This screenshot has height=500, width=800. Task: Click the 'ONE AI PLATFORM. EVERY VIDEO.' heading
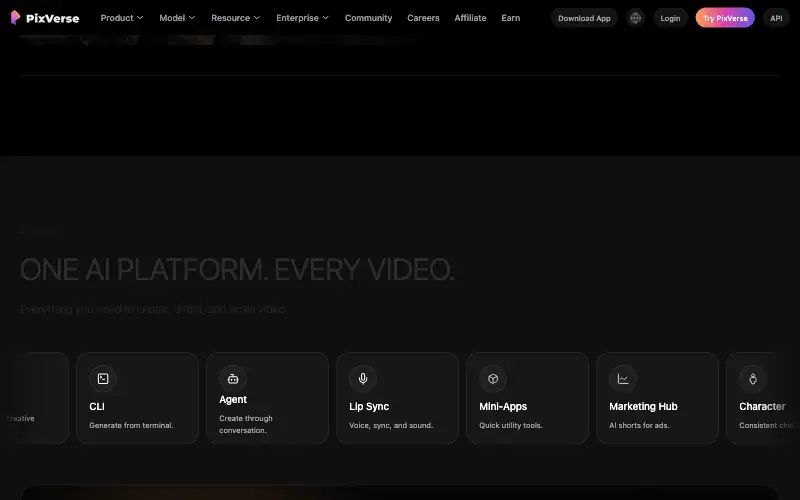click(x=237, y=269)
